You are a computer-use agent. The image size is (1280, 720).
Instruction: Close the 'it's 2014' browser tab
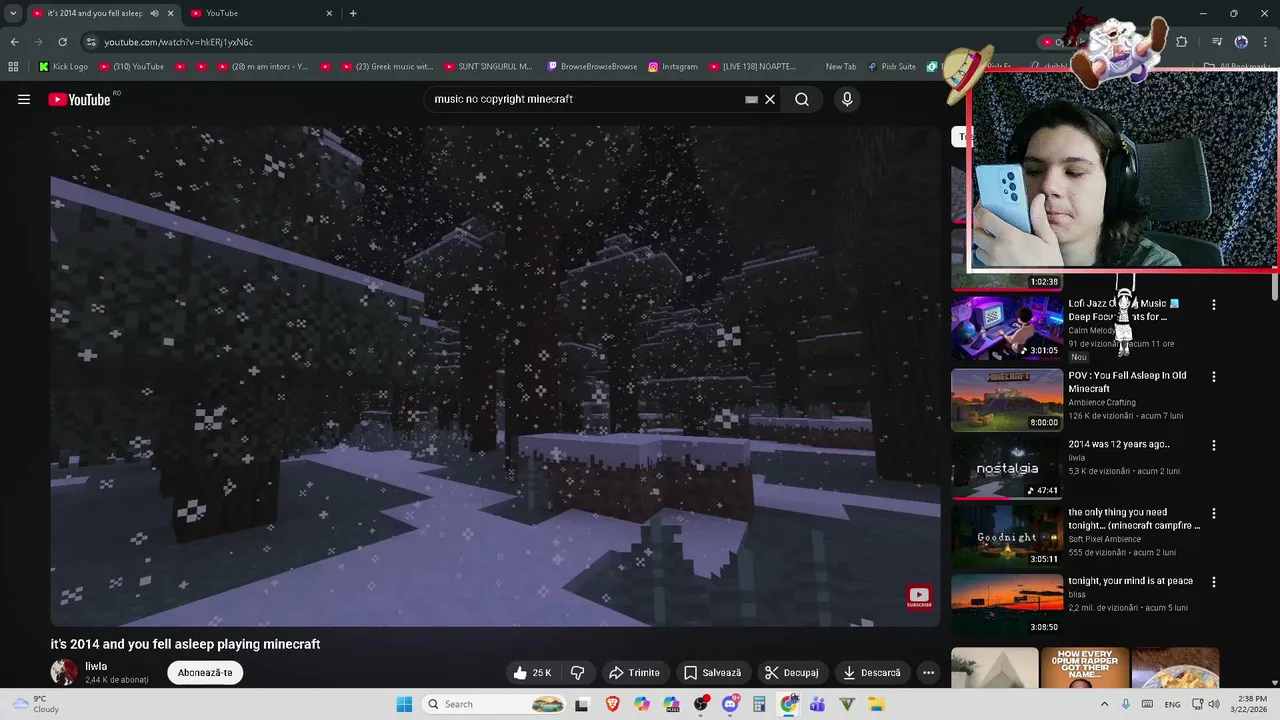171,13
